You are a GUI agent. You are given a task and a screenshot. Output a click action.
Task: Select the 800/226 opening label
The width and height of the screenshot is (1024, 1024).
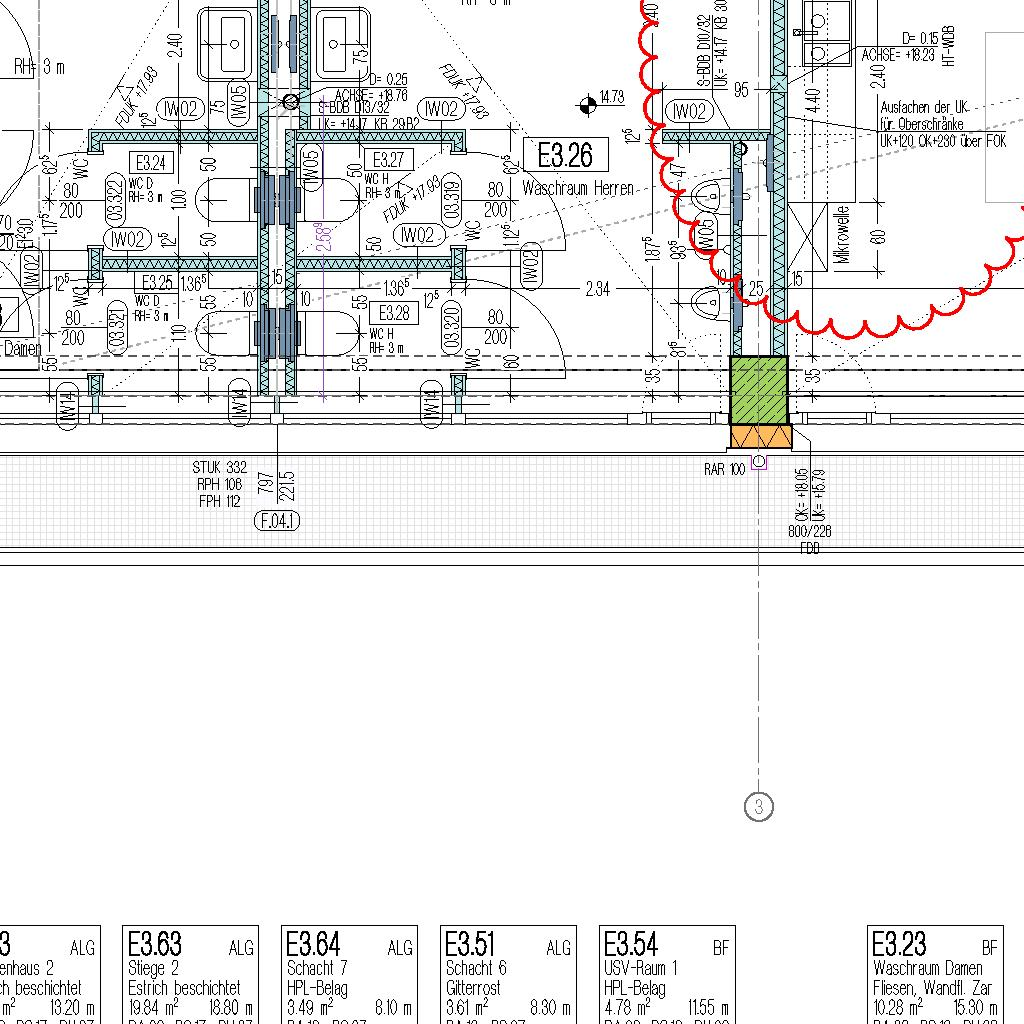(809, 531)
